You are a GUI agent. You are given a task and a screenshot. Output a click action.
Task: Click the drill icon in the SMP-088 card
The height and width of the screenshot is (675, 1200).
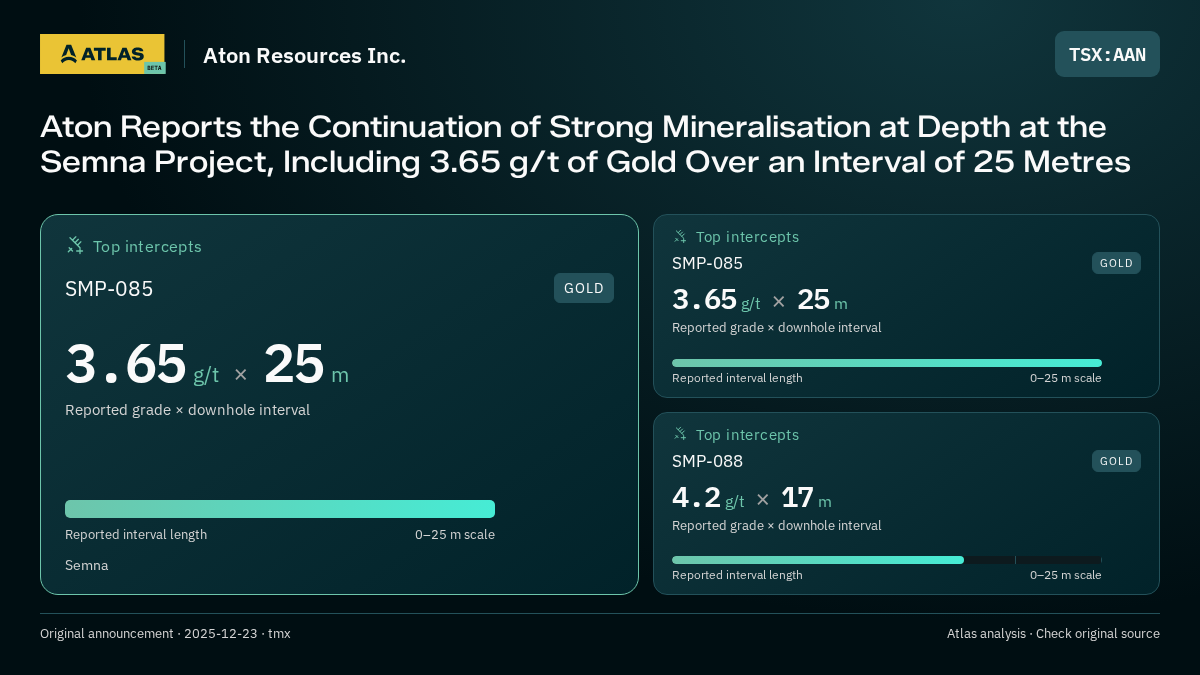click(680, 434)
